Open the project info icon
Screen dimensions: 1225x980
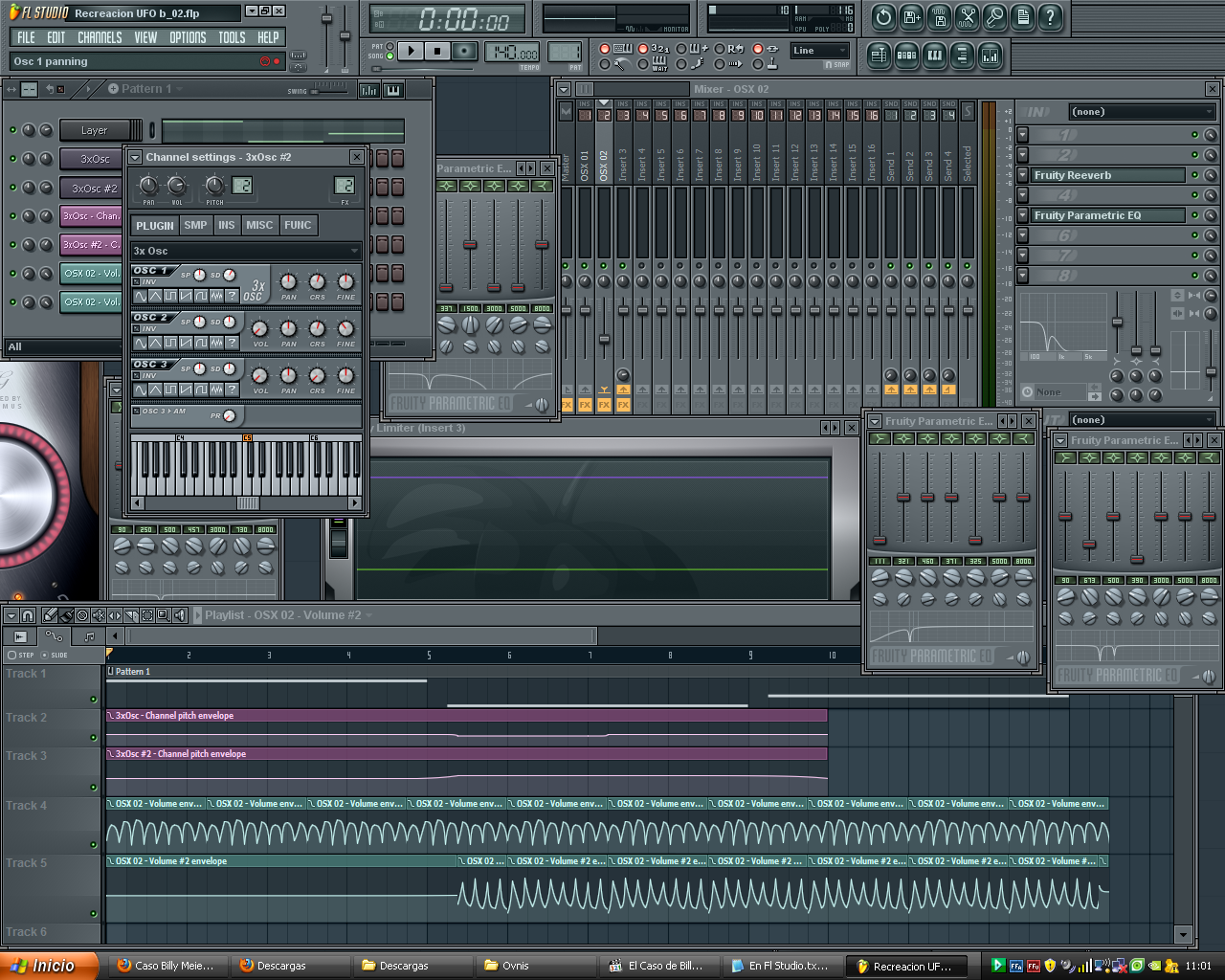(x=1022, y=16)
